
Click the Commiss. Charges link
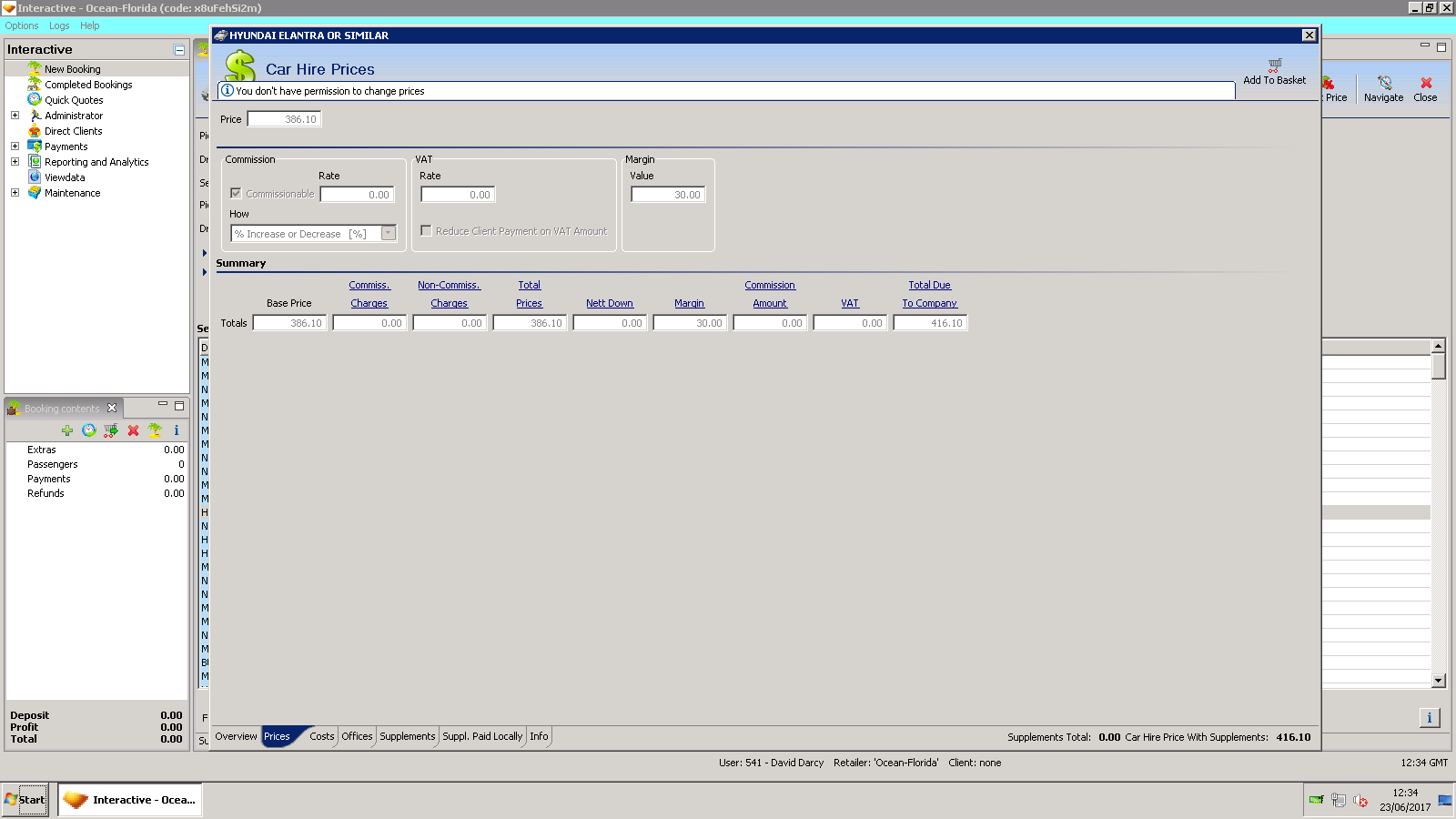[x=369, y=294]
